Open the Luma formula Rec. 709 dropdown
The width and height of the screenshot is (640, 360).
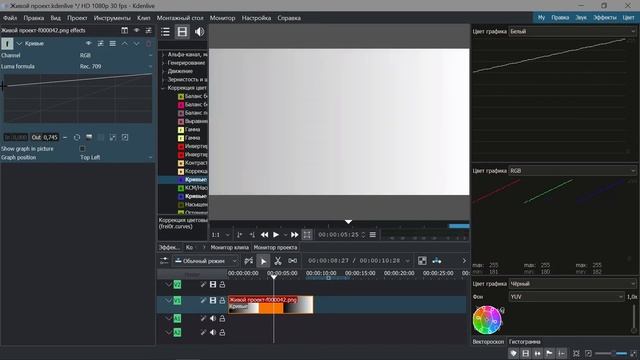coord(116,66)
